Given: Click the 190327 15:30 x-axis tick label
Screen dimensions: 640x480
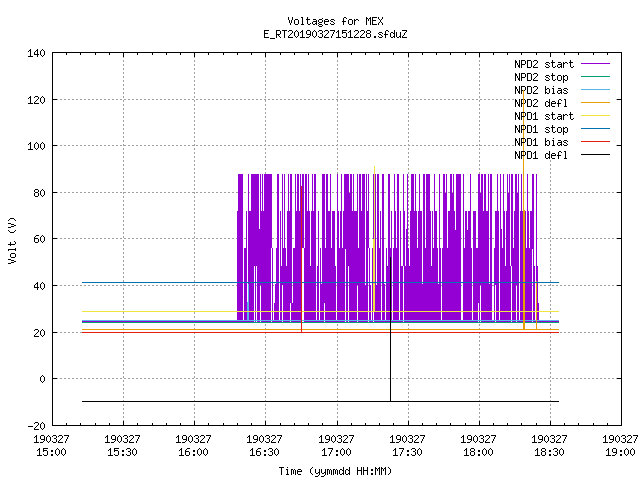Looking at the screenshot, I should click(x=122, y=446).
